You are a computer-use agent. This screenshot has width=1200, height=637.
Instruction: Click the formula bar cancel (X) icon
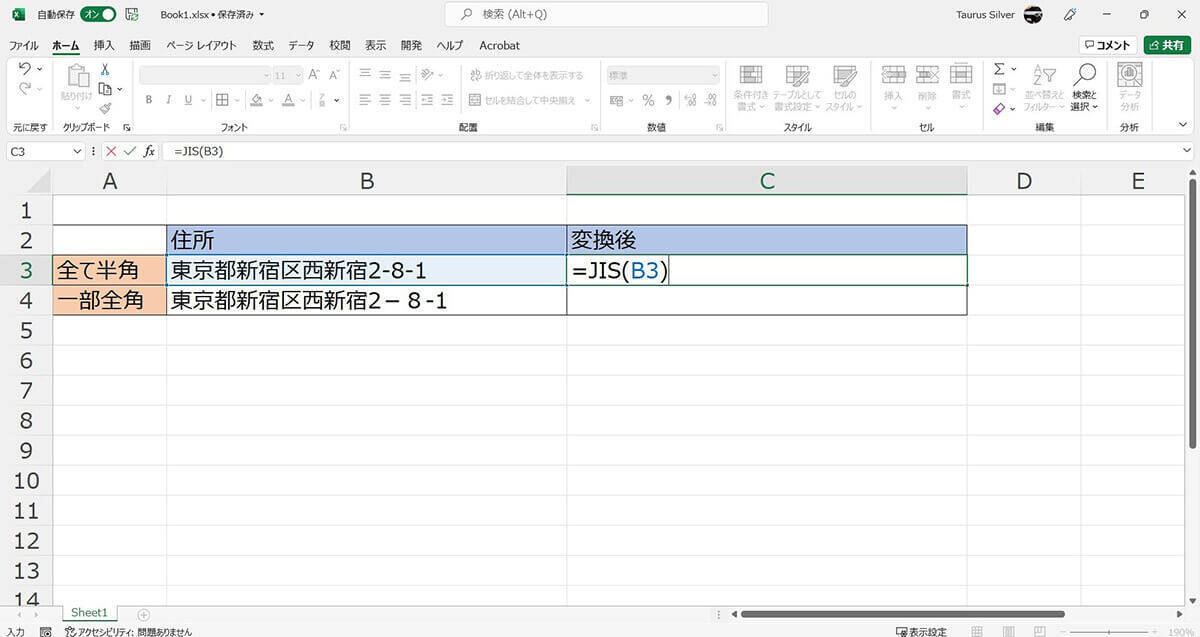(x=111, y=151)
